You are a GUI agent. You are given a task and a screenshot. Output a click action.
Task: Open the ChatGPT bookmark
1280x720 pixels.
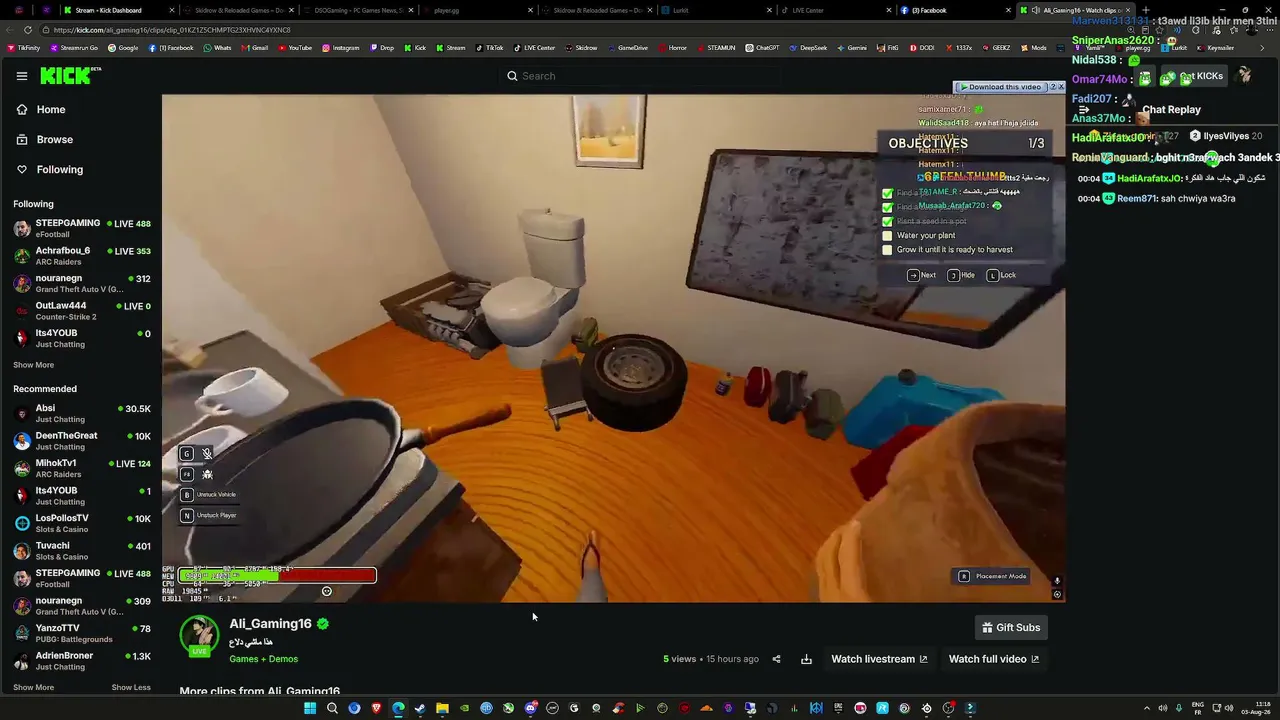[x=762, y=48]
